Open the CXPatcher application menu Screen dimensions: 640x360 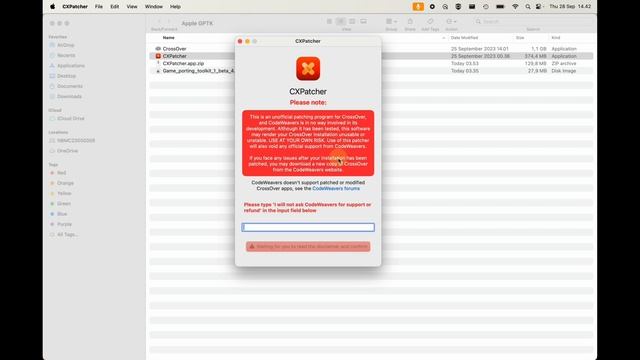pyautogui.click(x=75, y=7)
